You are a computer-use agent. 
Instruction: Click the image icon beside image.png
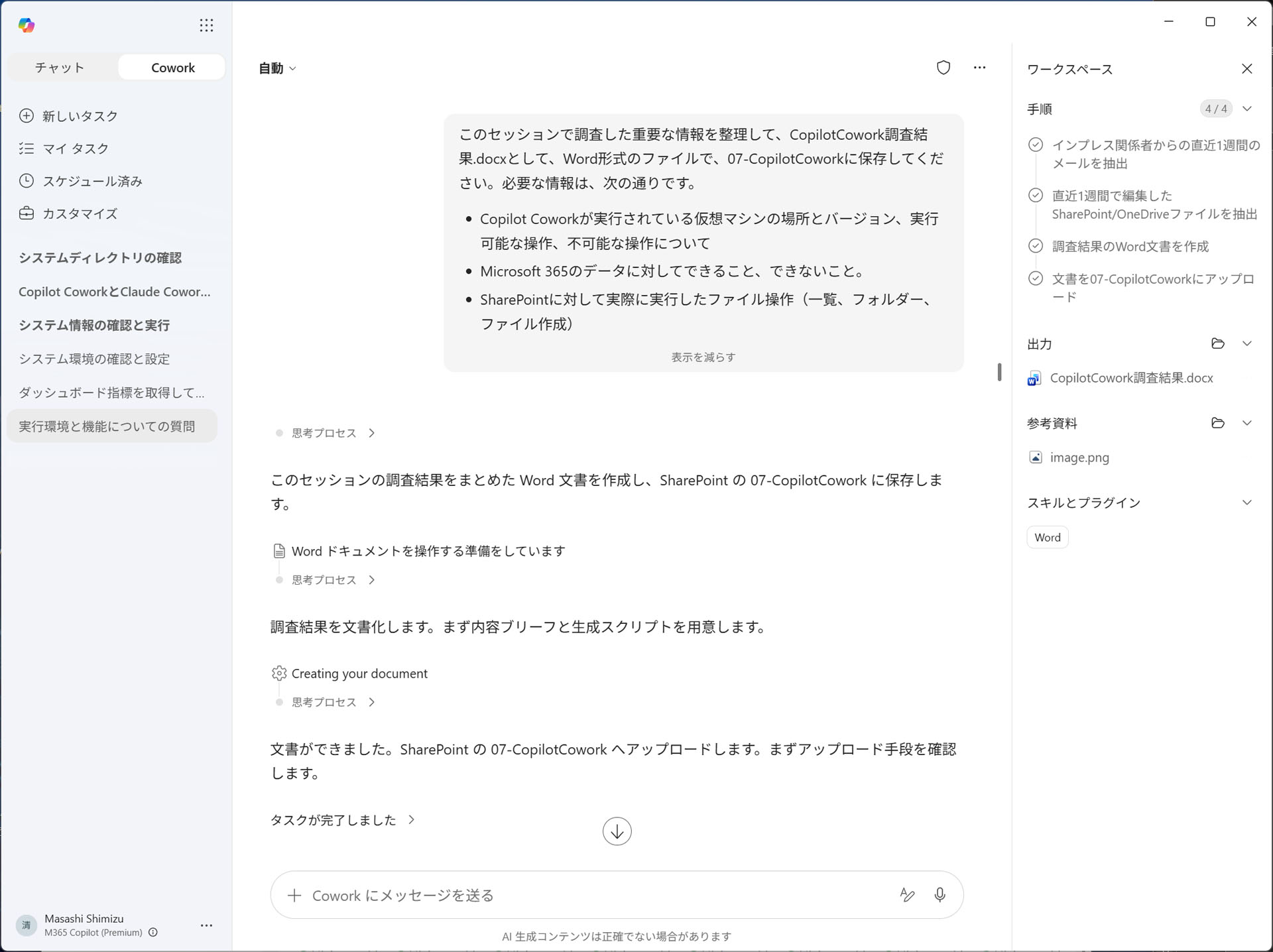(x=1035, y=457)
